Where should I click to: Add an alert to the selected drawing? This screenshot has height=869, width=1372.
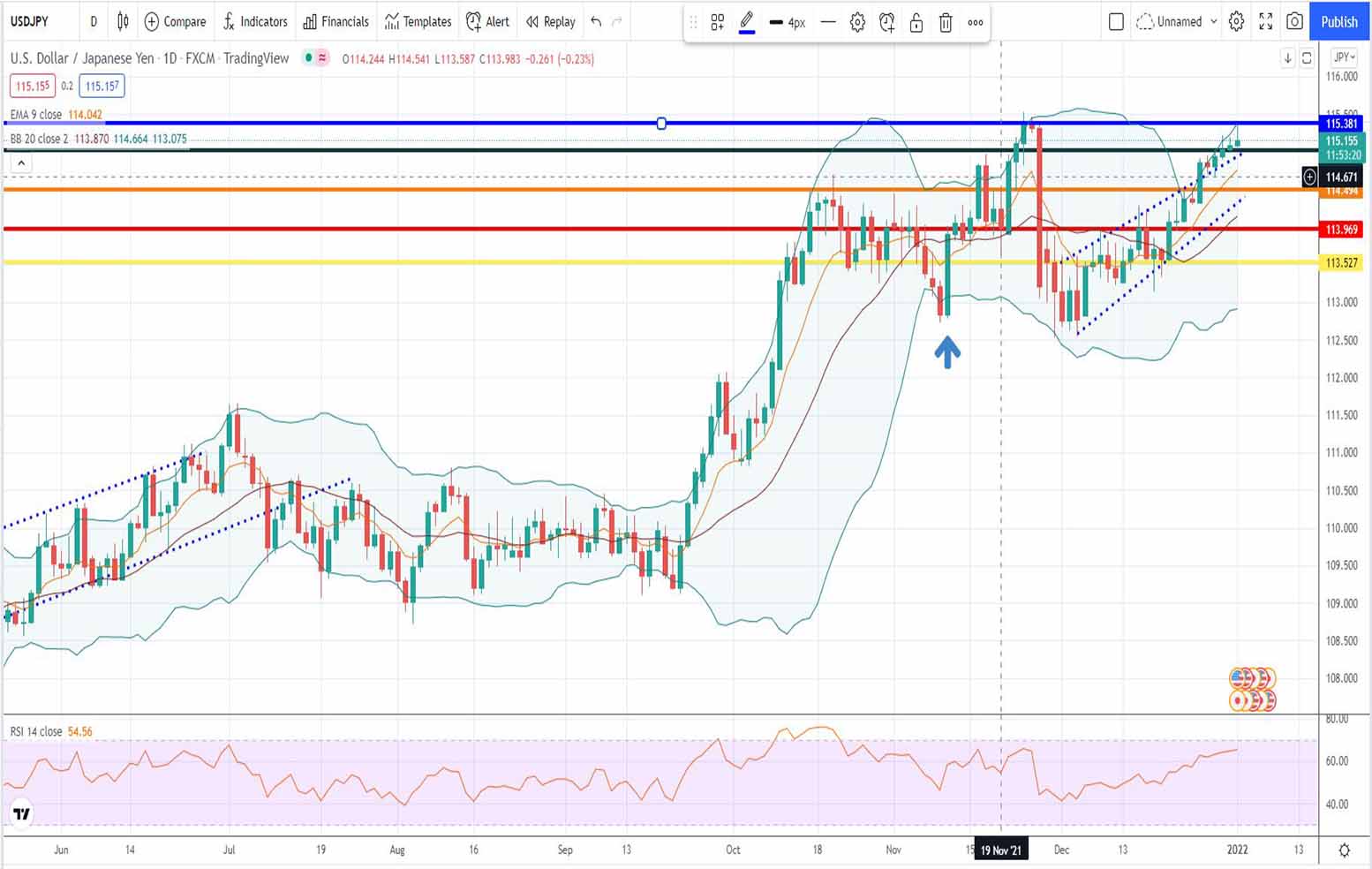tap(886, 23)
